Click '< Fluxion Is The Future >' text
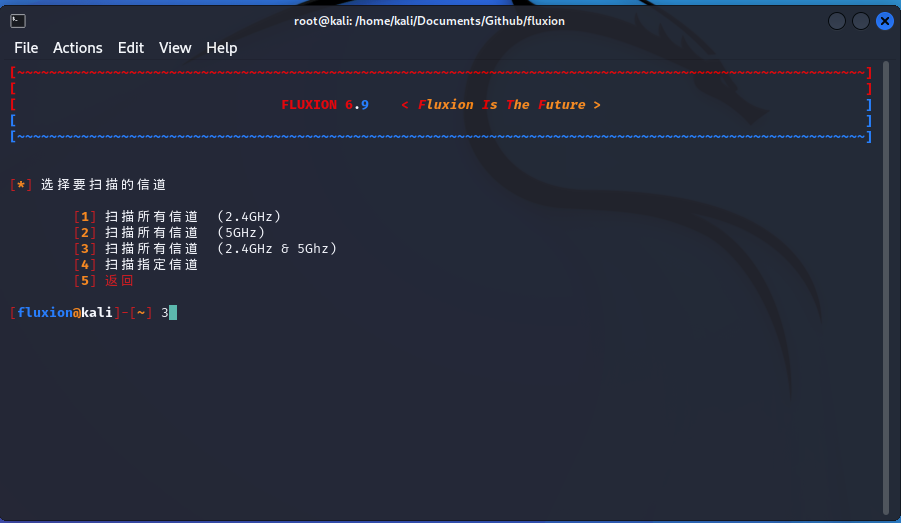The width and height of the screenshot is (901, 523). tap(500, 105)
